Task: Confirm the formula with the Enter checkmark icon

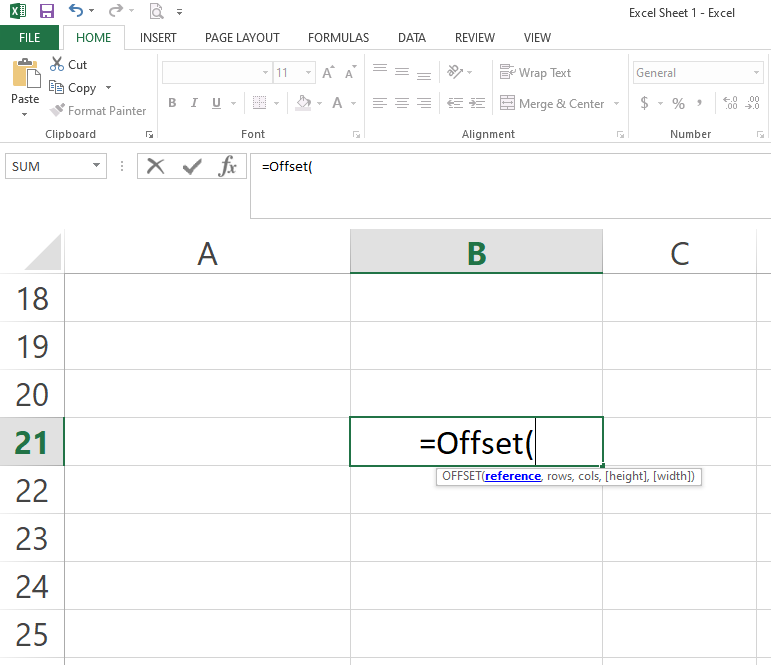Action: point(192,166)
